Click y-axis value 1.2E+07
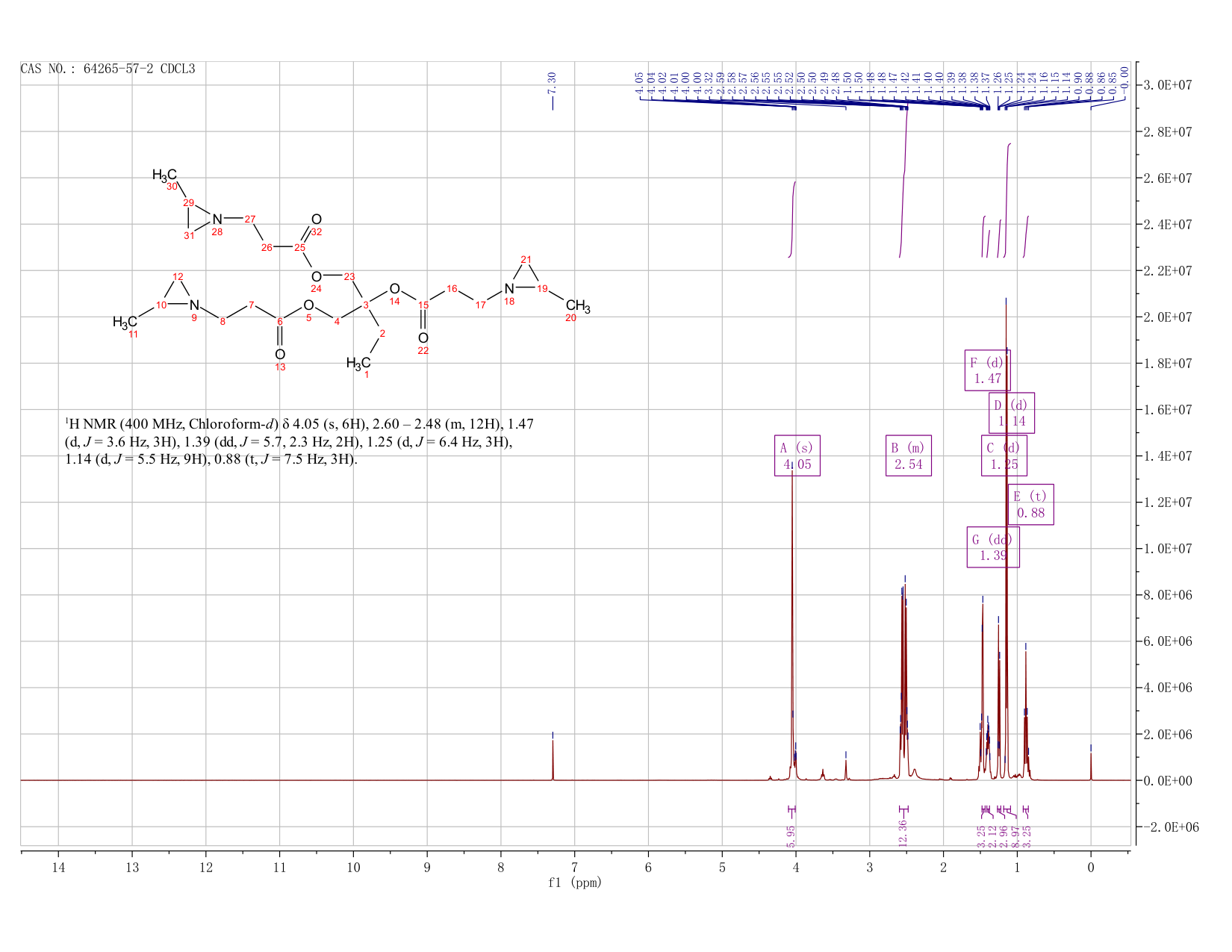 click(x=1167, y=503)
